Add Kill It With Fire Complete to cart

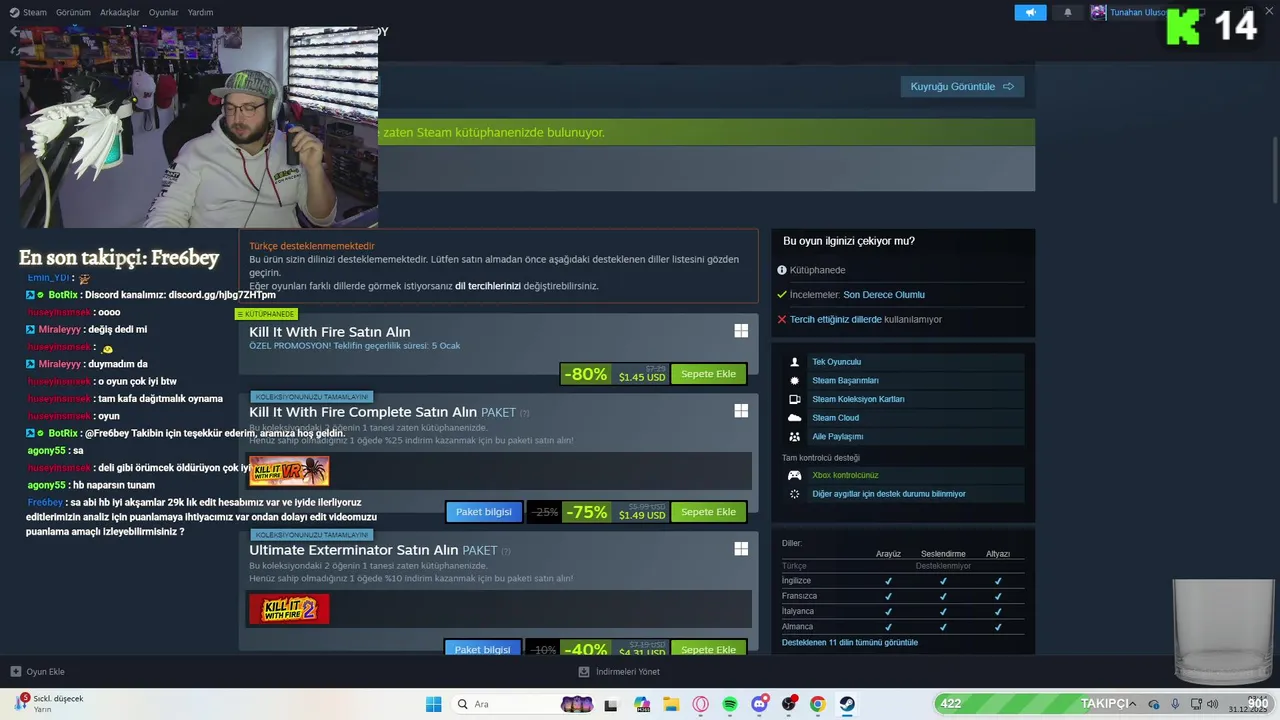point(708,512)
